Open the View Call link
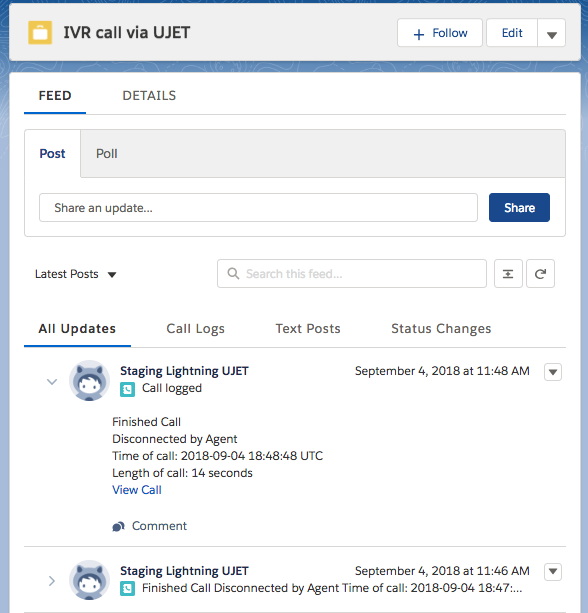588x613 pixels. pyautogui.click(x=137, y=490)
